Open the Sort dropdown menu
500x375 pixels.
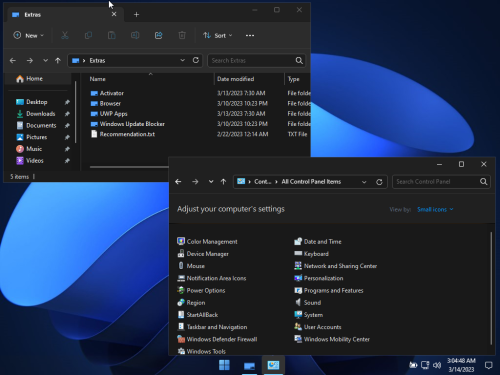pos(218,35)
